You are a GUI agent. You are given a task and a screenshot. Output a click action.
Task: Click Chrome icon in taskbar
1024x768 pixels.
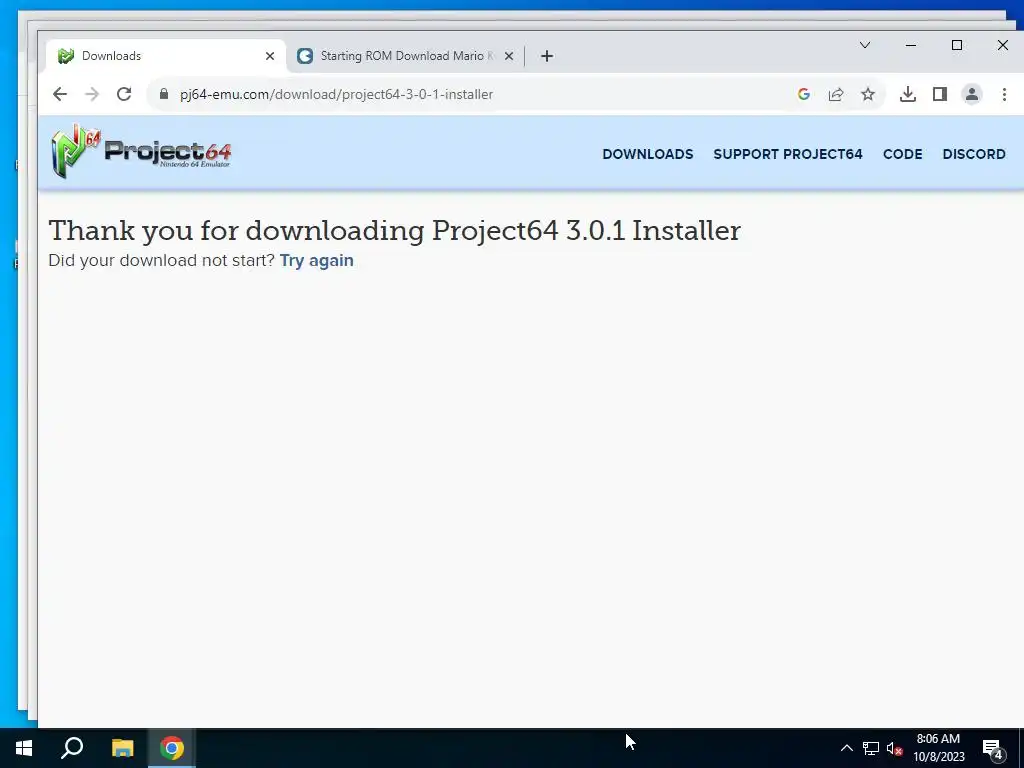[x=172, y=748]
